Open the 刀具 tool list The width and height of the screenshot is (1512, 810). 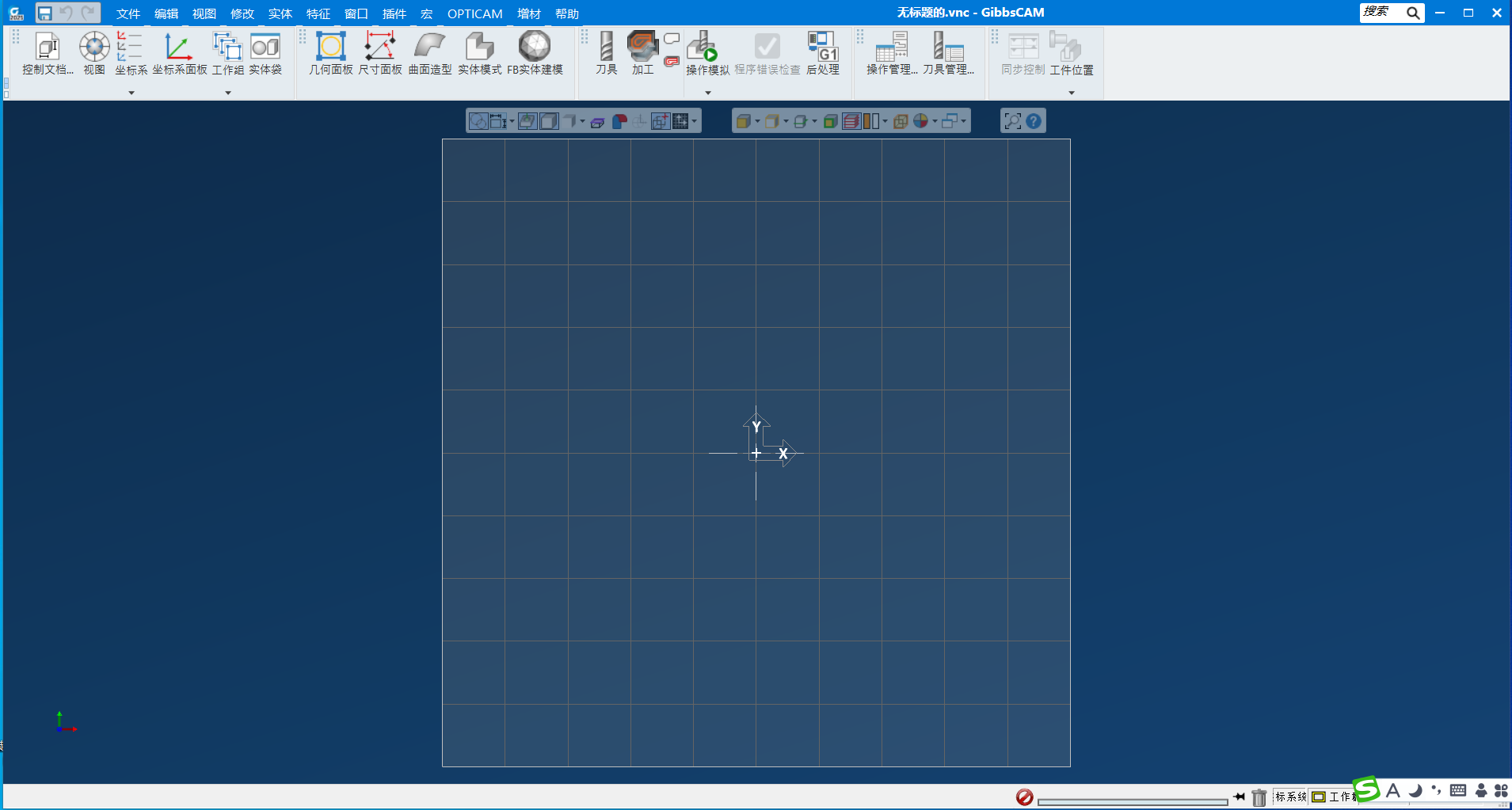point(606,53)
